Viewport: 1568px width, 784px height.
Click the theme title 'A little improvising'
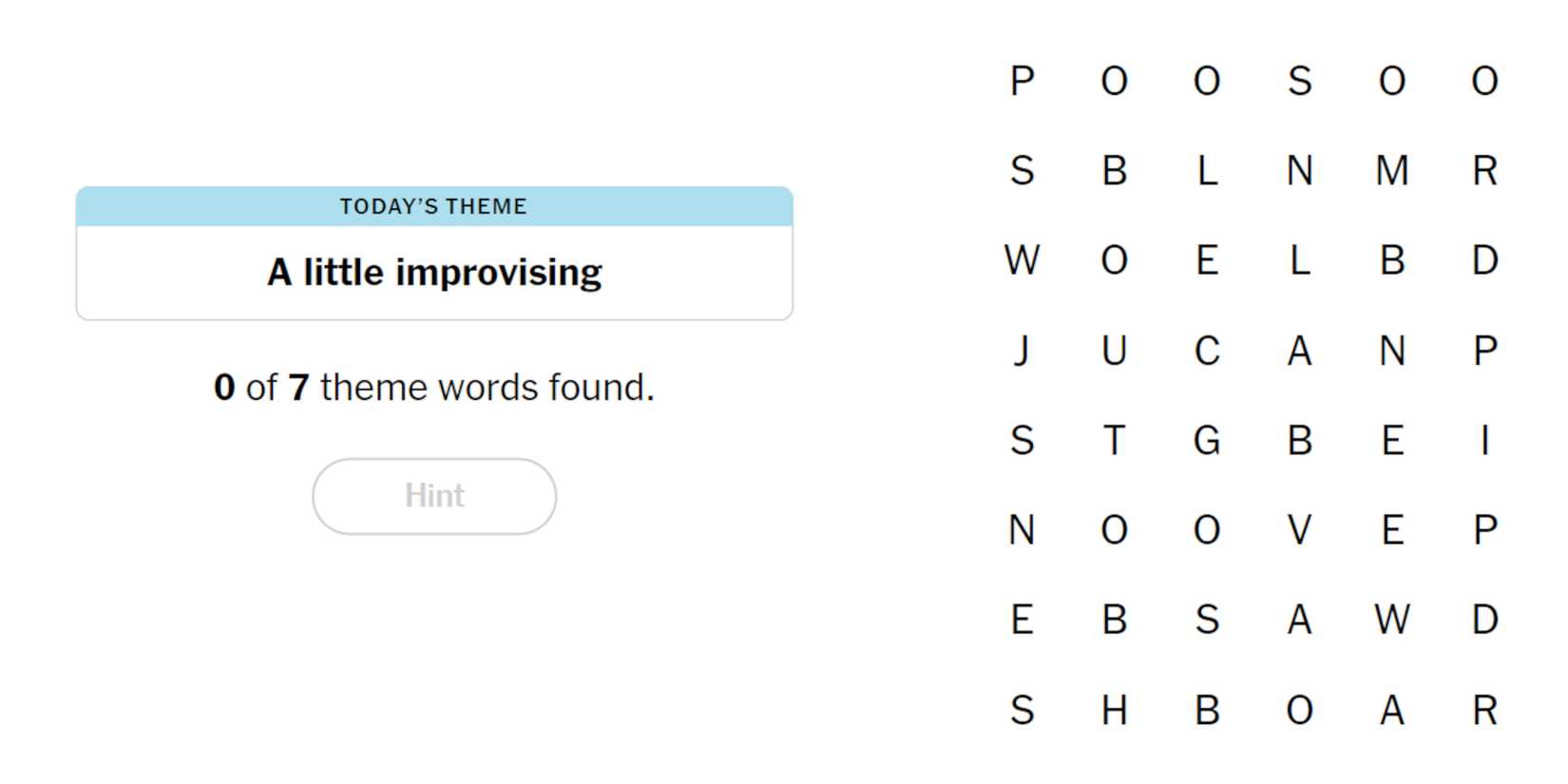click(x=434, y=273)
